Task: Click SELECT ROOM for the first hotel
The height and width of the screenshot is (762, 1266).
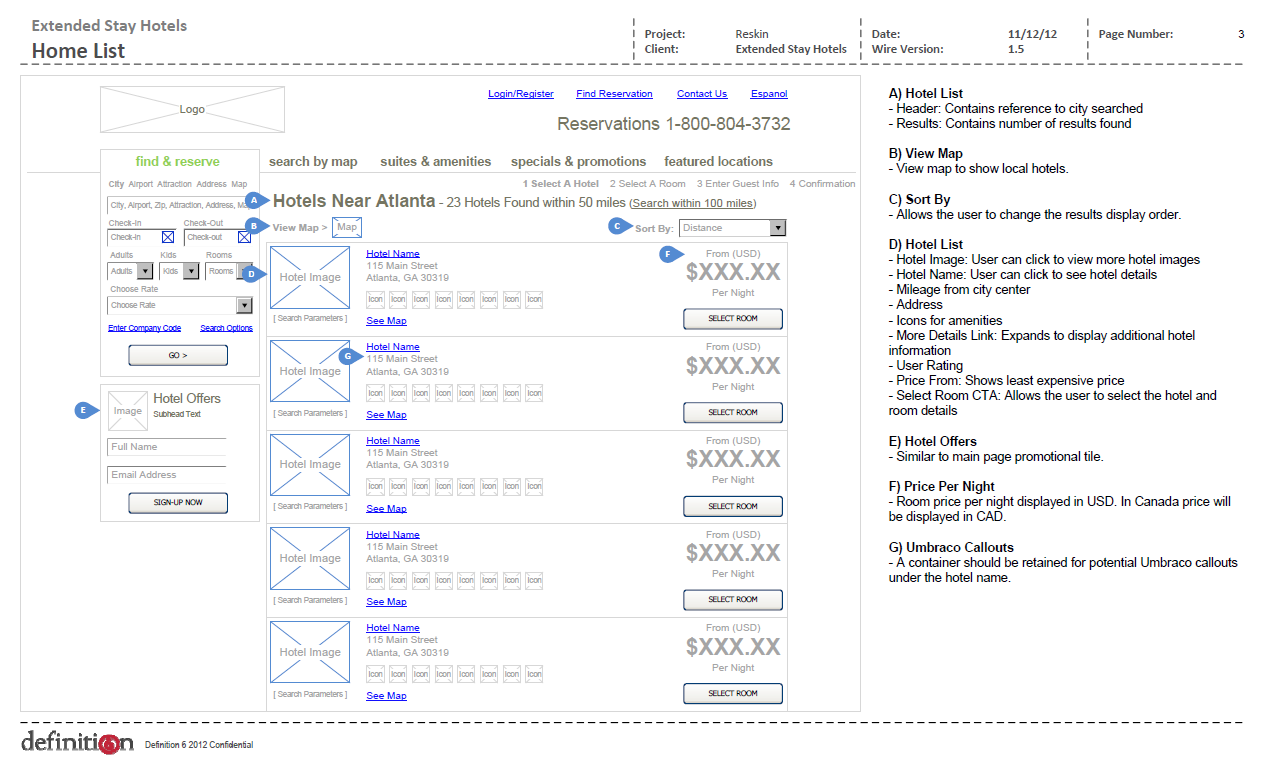Action: tap(733, 319)
